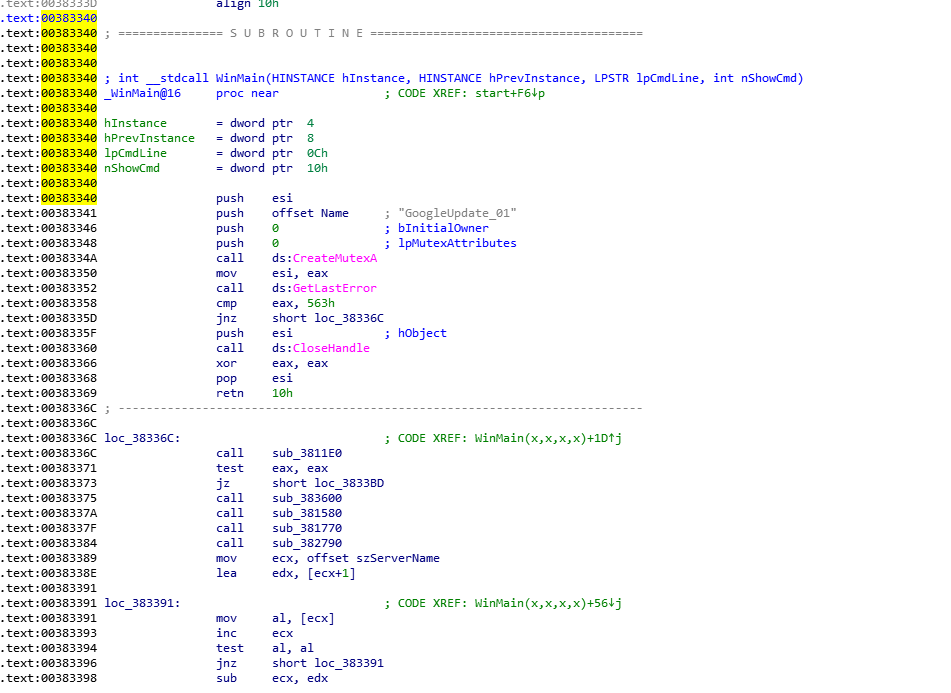Click the "GoogleUpdate_01" string comment
This screenshot has height=693, width=951.
point(457,213)
